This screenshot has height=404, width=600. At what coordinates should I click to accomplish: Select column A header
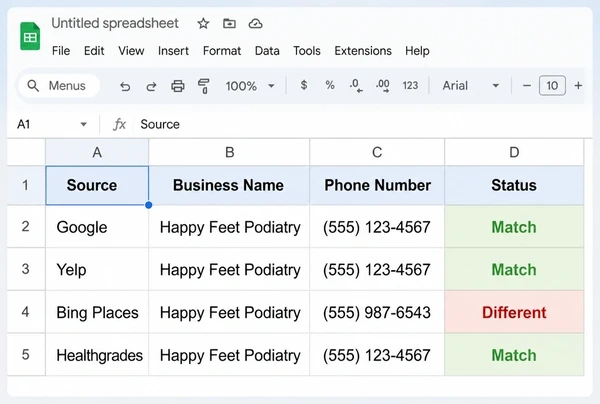97,152
